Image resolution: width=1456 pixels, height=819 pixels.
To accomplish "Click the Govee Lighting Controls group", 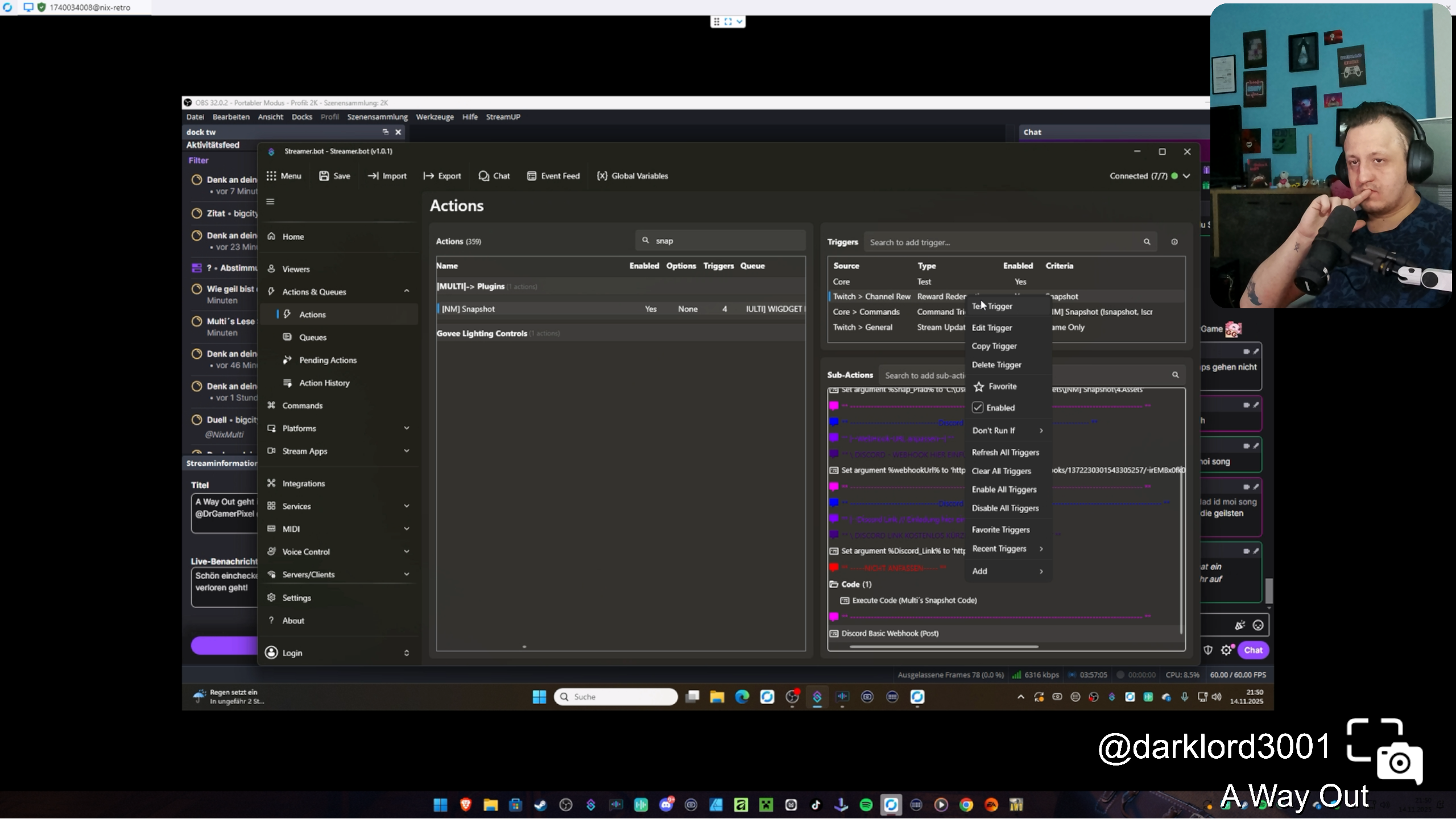I will [621, 333].
